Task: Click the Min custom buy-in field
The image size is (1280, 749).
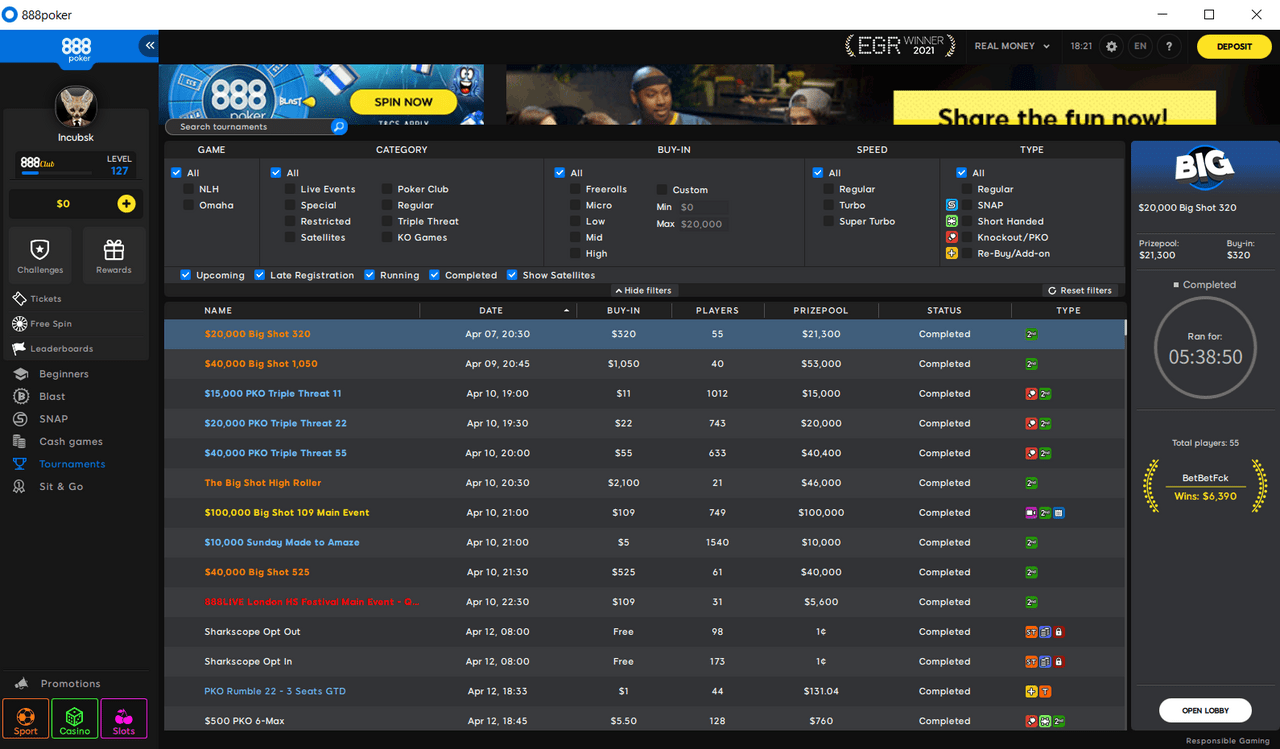Action: (703, 207)
